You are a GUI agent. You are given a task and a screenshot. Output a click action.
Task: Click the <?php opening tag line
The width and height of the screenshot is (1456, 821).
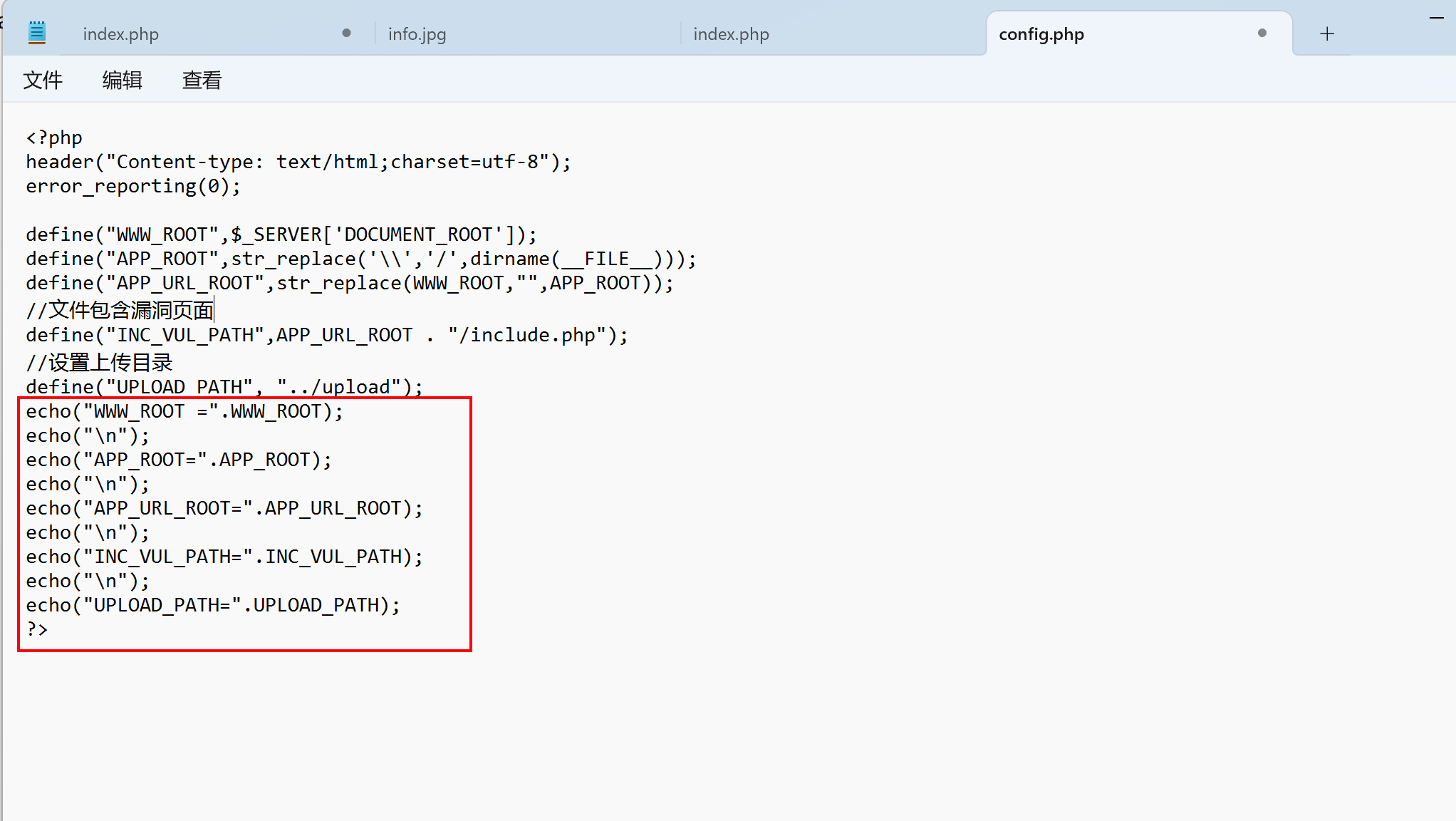[54, 137]
